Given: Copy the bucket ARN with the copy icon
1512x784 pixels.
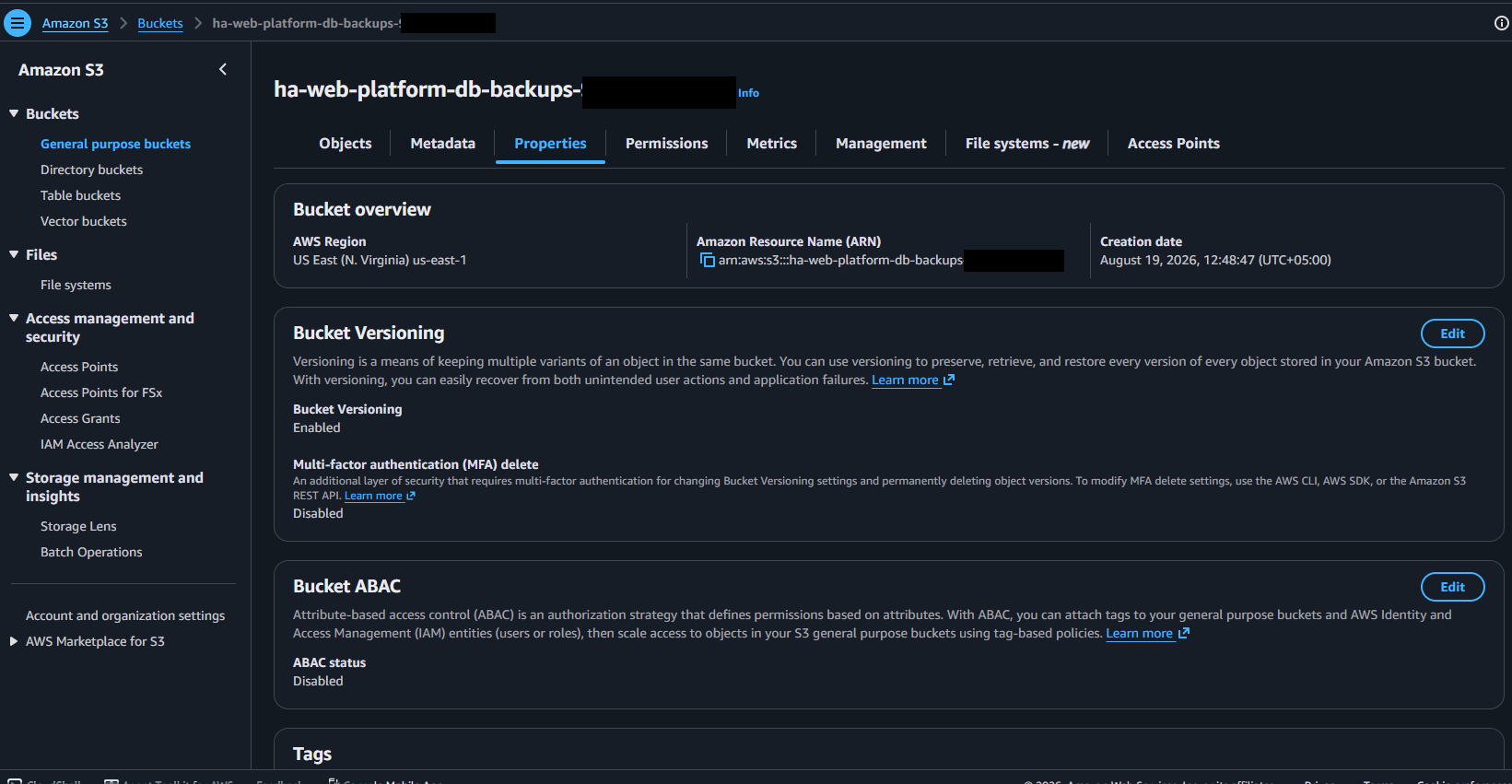Looking at the screenshot, I should click(x=708, y=260).
